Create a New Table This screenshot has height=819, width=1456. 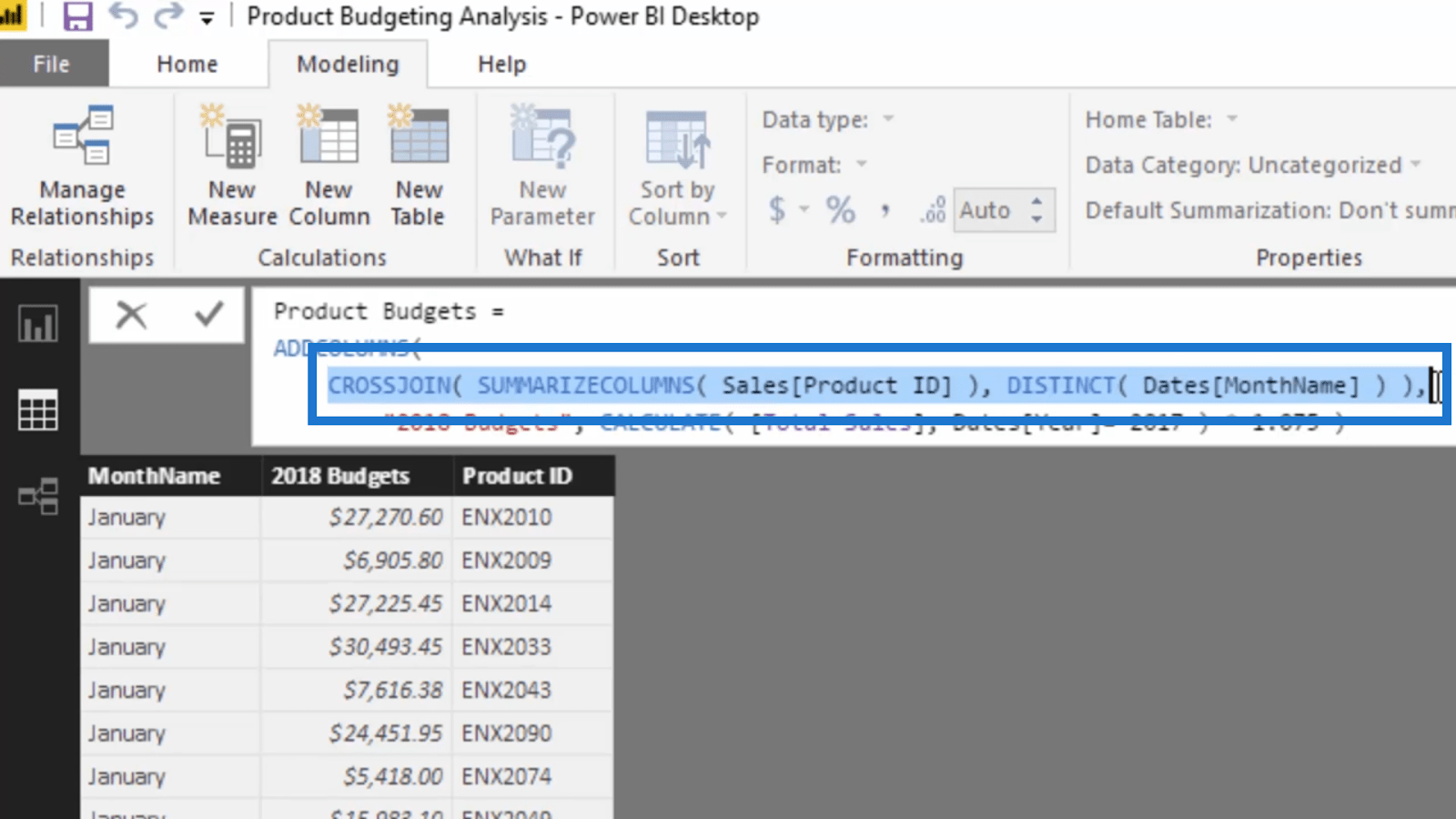(x=419, y=166)
